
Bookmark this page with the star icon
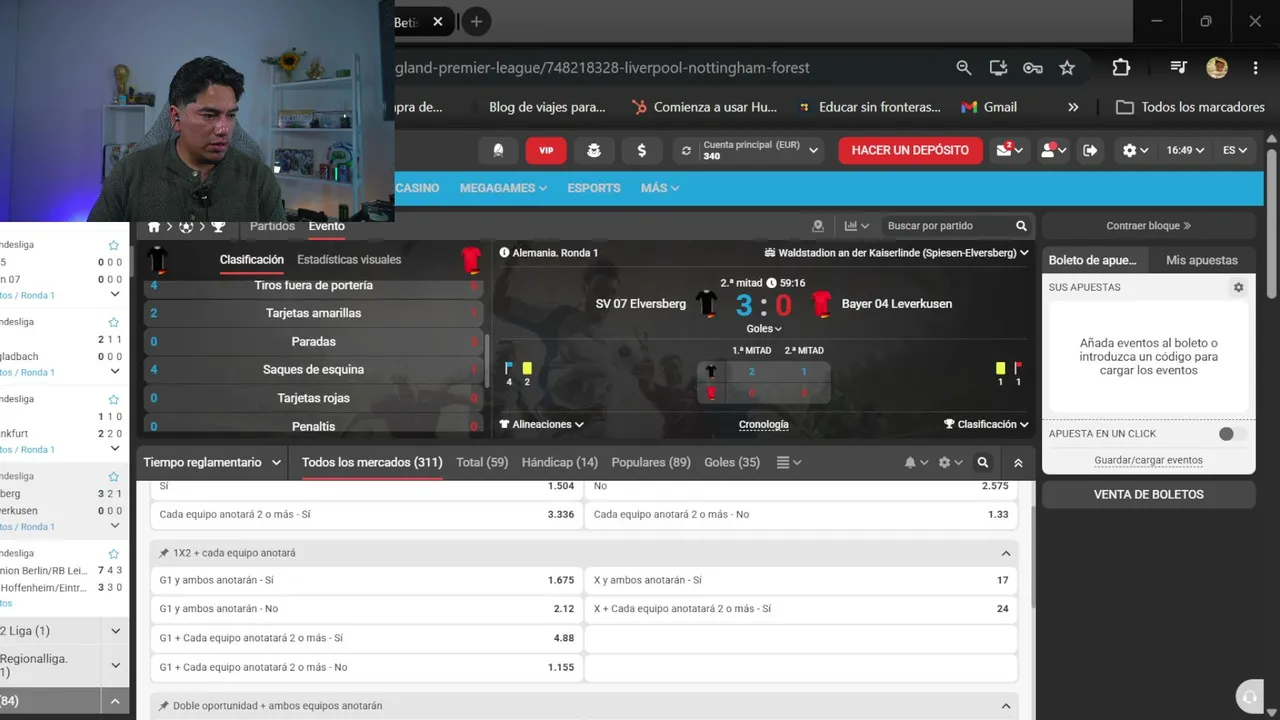[x=1067, y=68]
